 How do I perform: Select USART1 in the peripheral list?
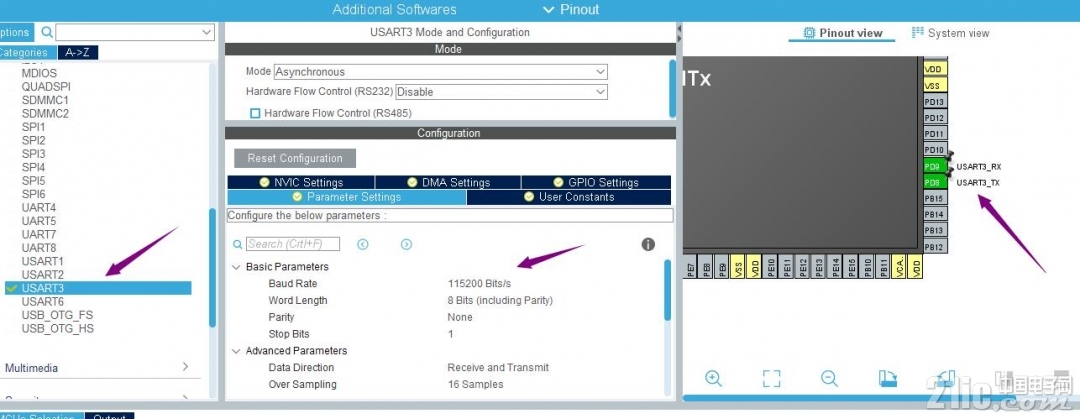[42, 261]
